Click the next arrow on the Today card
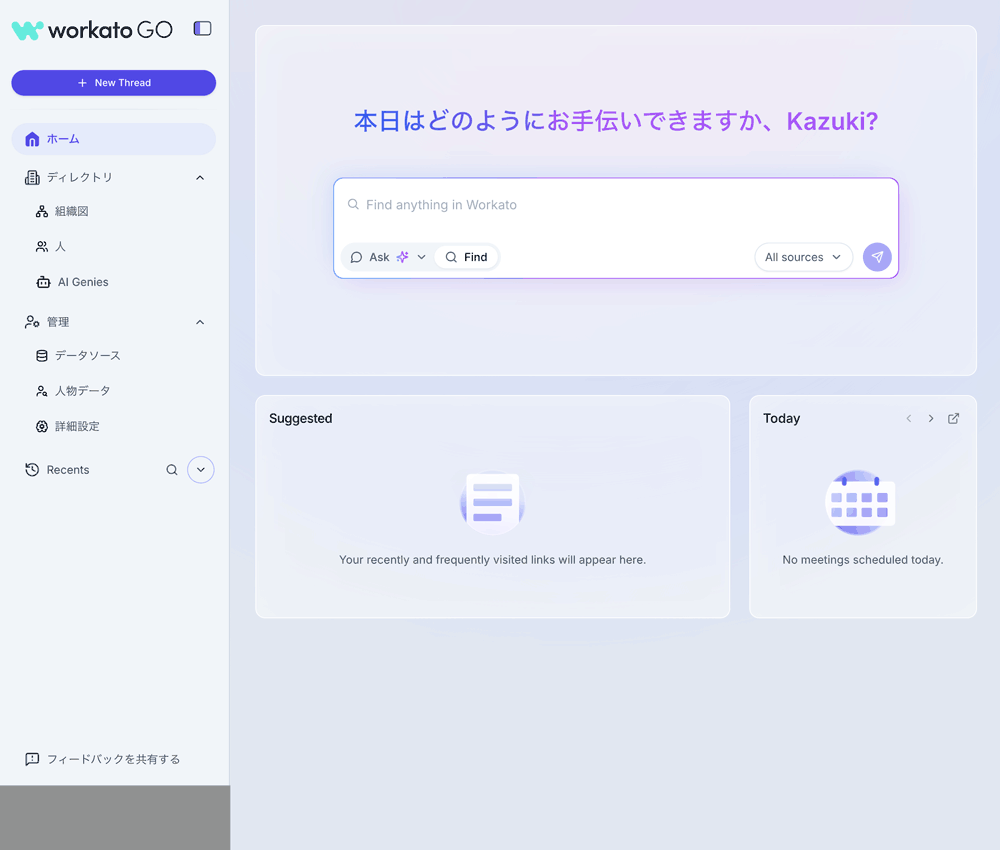This screenshot has height=850, width=1000. pyautogui.click(x=930, y=418)
